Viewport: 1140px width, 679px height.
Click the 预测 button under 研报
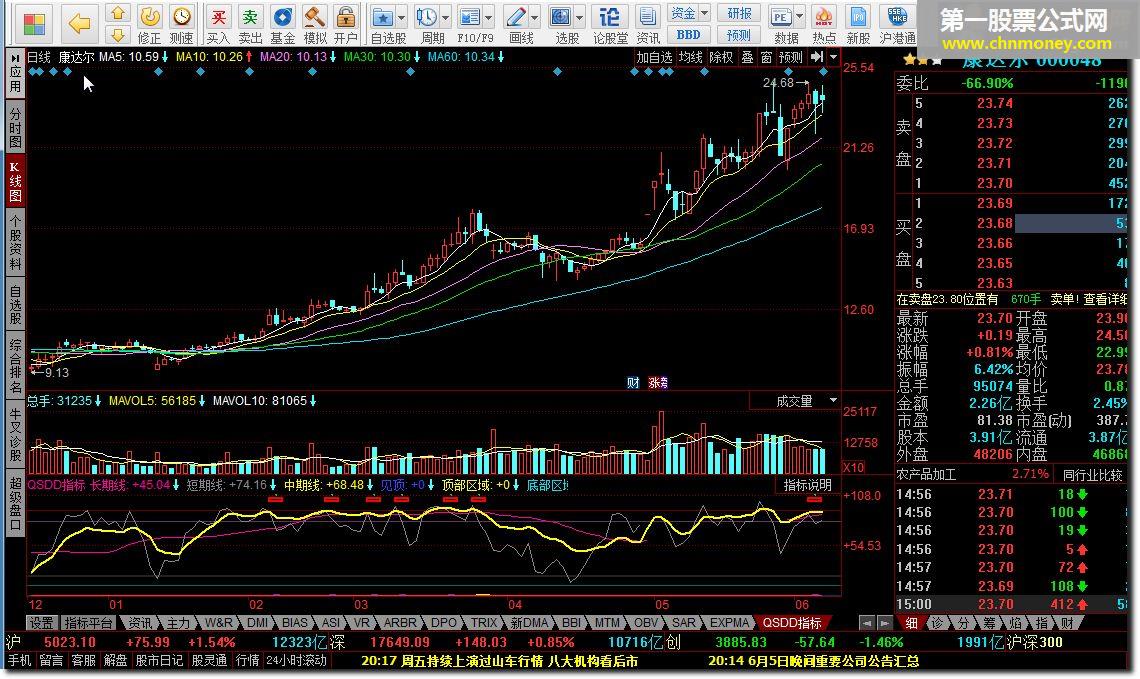pyautogui.click(x=739, y=34)
